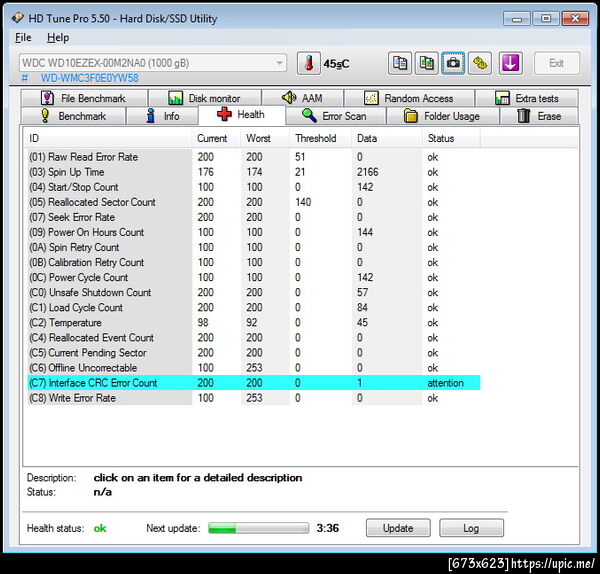Switch to the Random Access tab

(409, 98)
